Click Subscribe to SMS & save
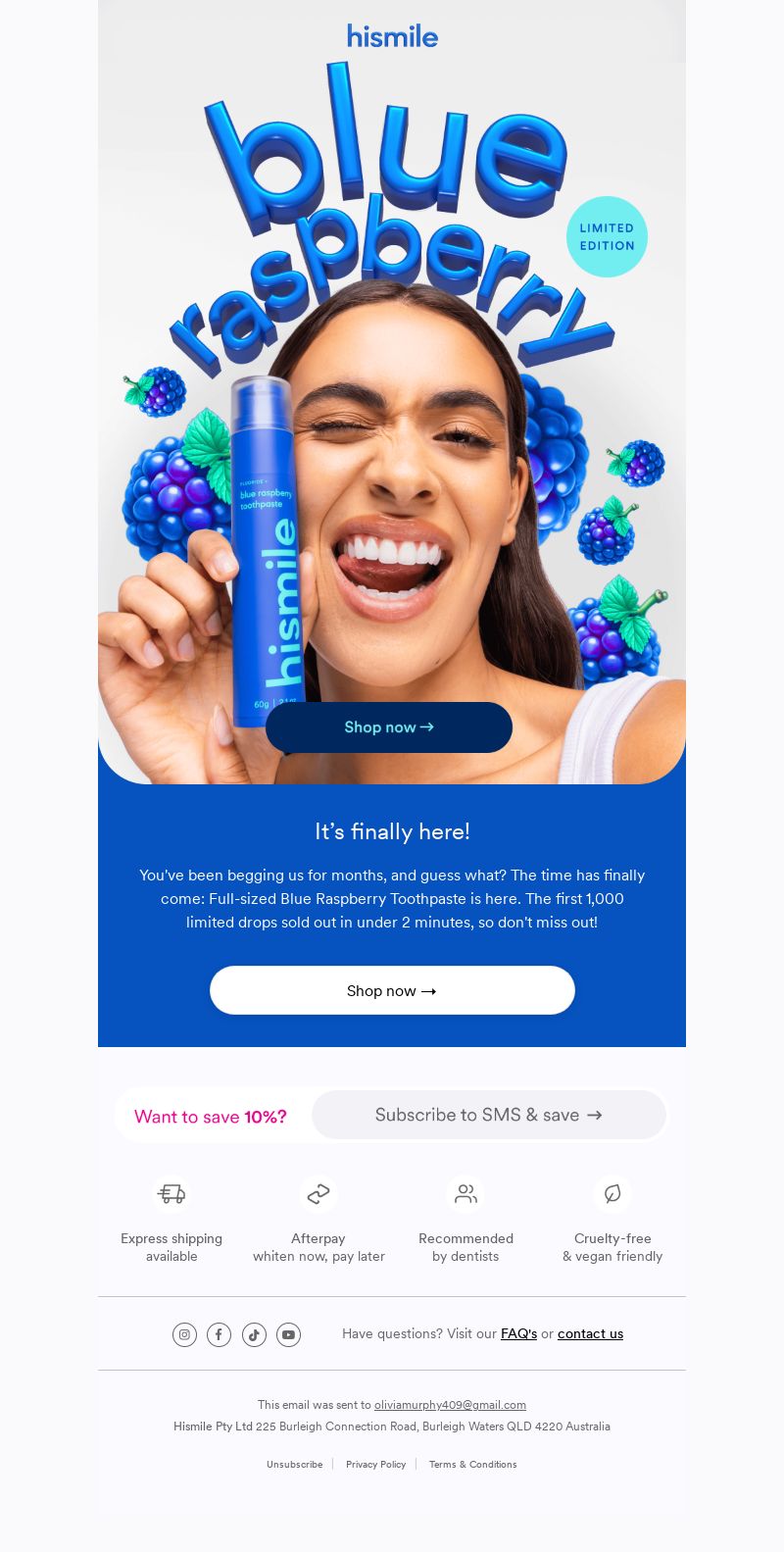 click(489, 1115)
